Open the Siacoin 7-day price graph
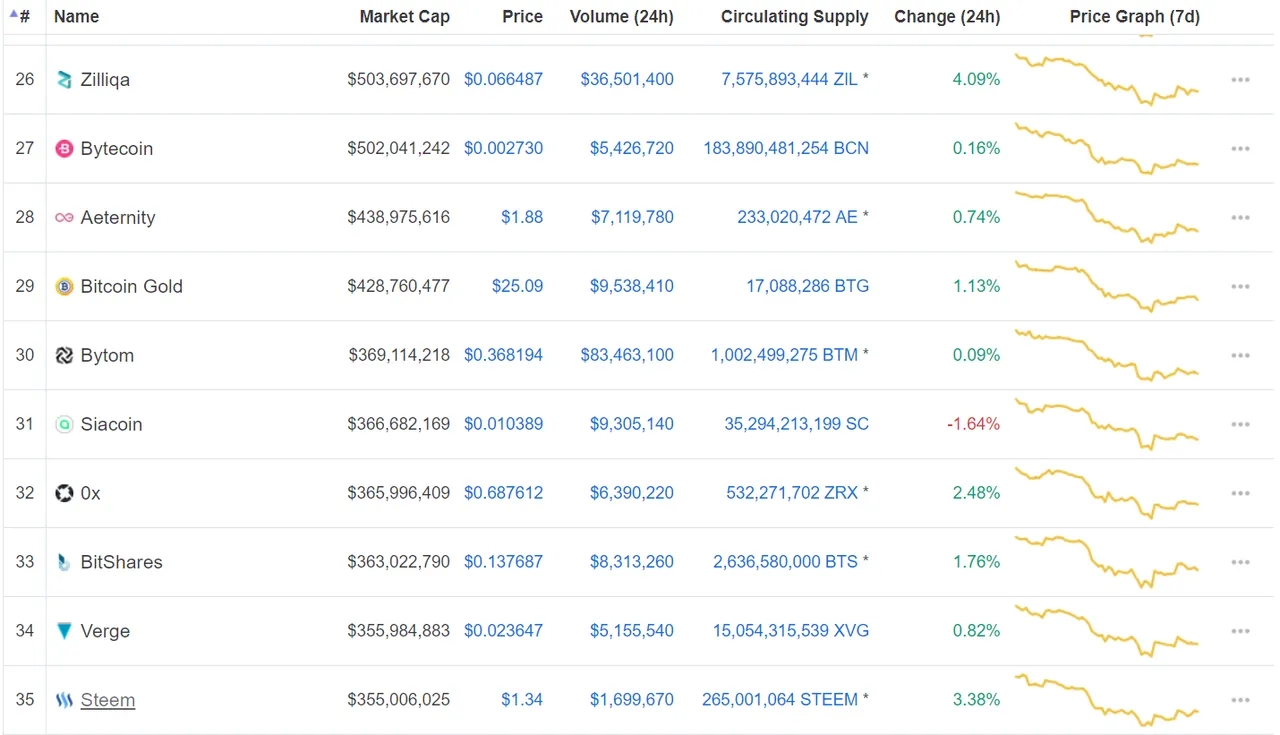 click(1107, 424)
